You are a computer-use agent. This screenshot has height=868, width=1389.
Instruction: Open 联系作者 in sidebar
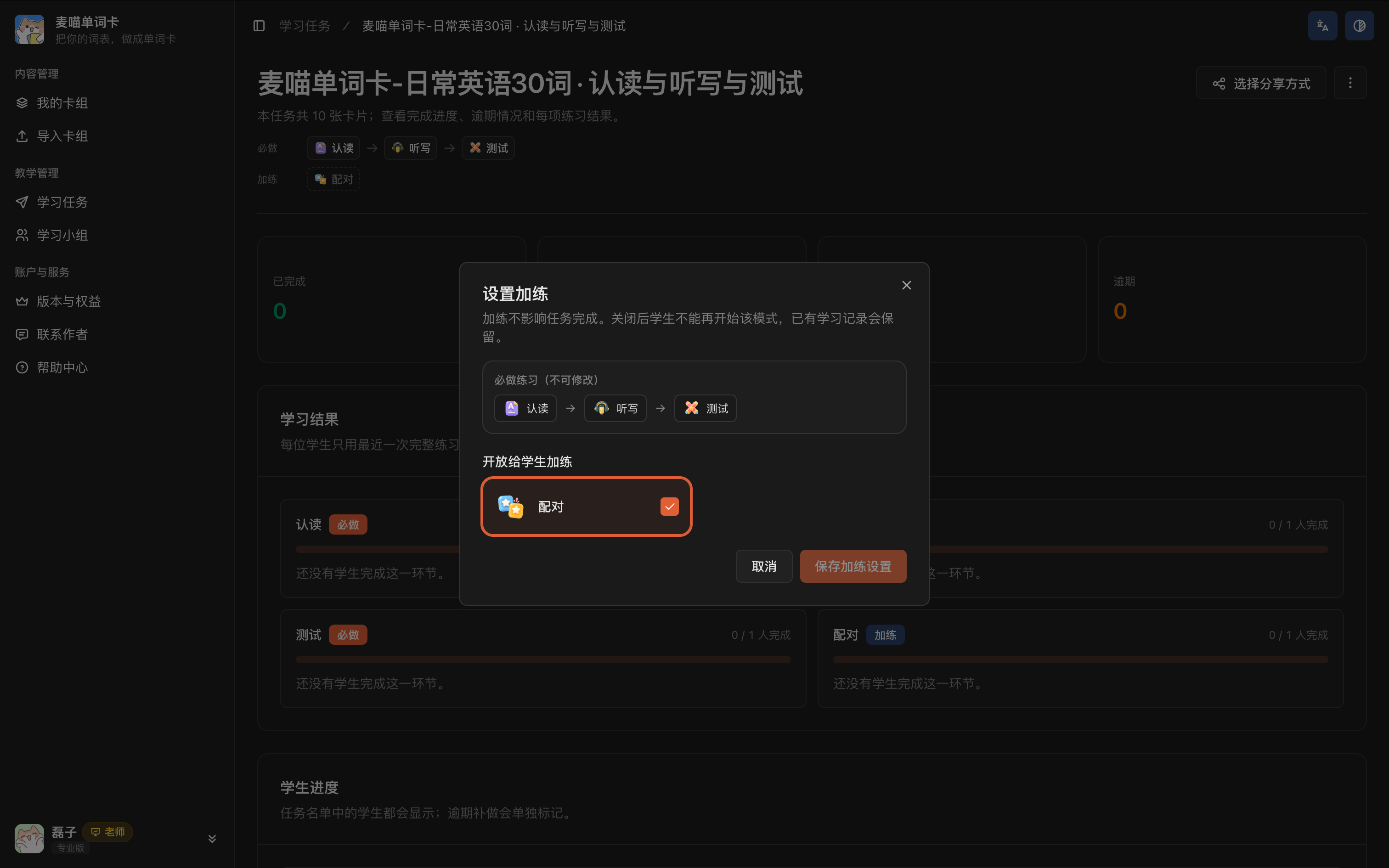[118, 335]
